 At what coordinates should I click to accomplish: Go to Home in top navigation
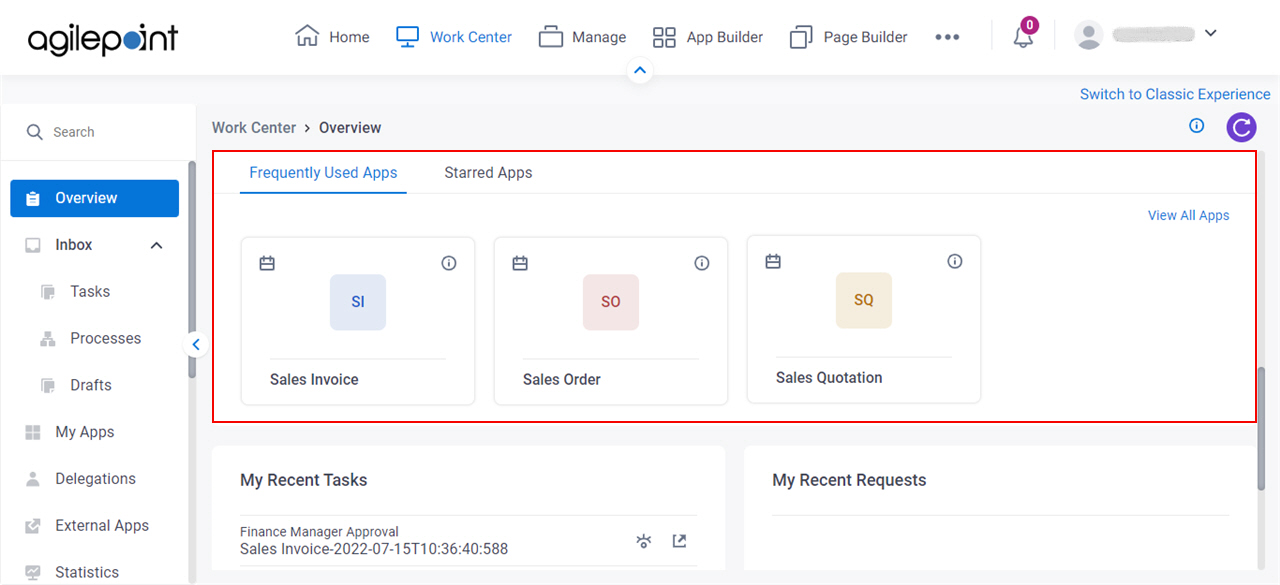332,37
